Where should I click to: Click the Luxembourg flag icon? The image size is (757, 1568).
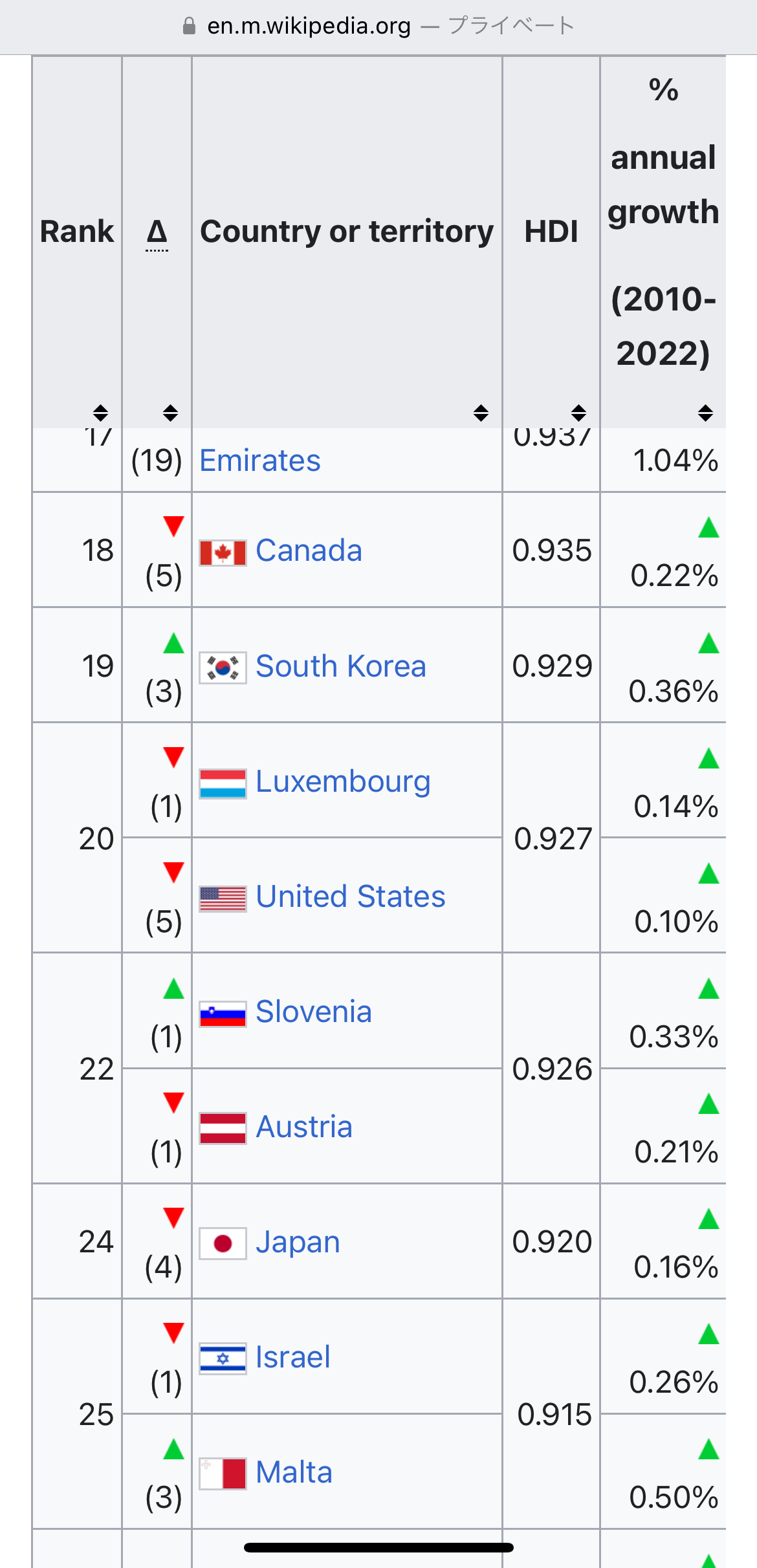click(223, 783)
